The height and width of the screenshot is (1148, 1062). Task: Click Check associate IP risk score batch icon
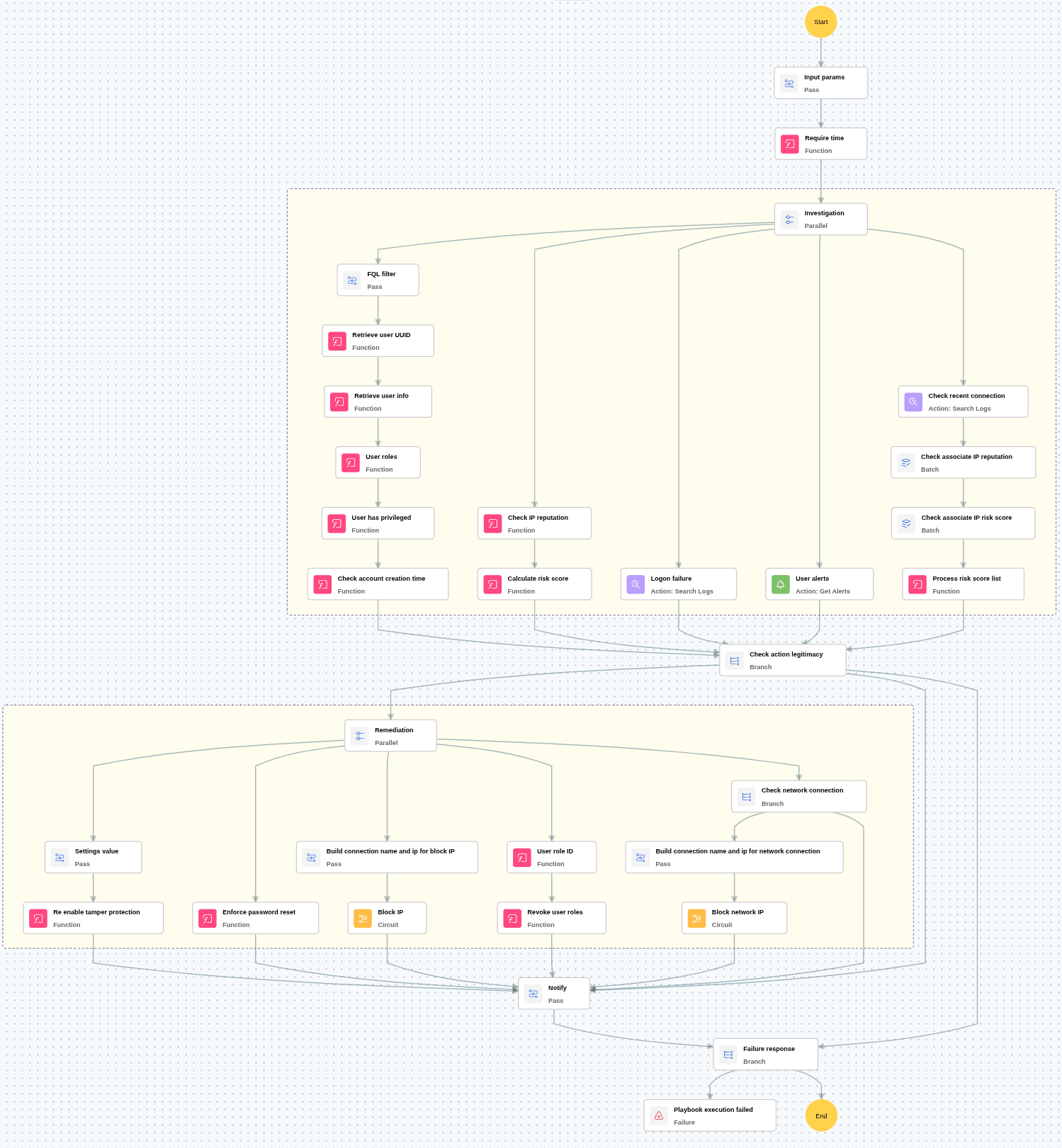907,524
